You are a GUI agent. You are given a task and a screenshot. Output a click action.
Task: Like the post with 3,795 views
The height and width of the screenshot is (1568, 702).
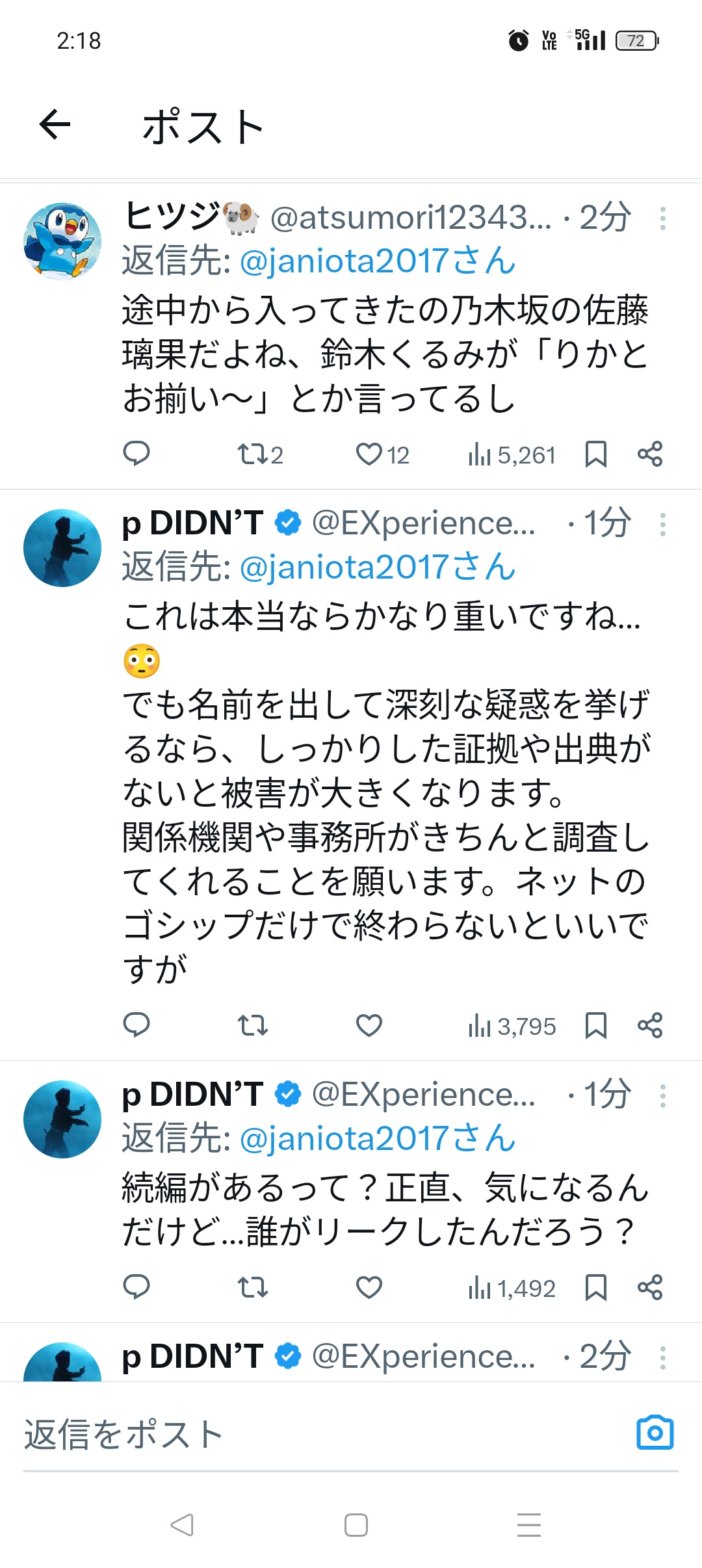point(369,1026)
